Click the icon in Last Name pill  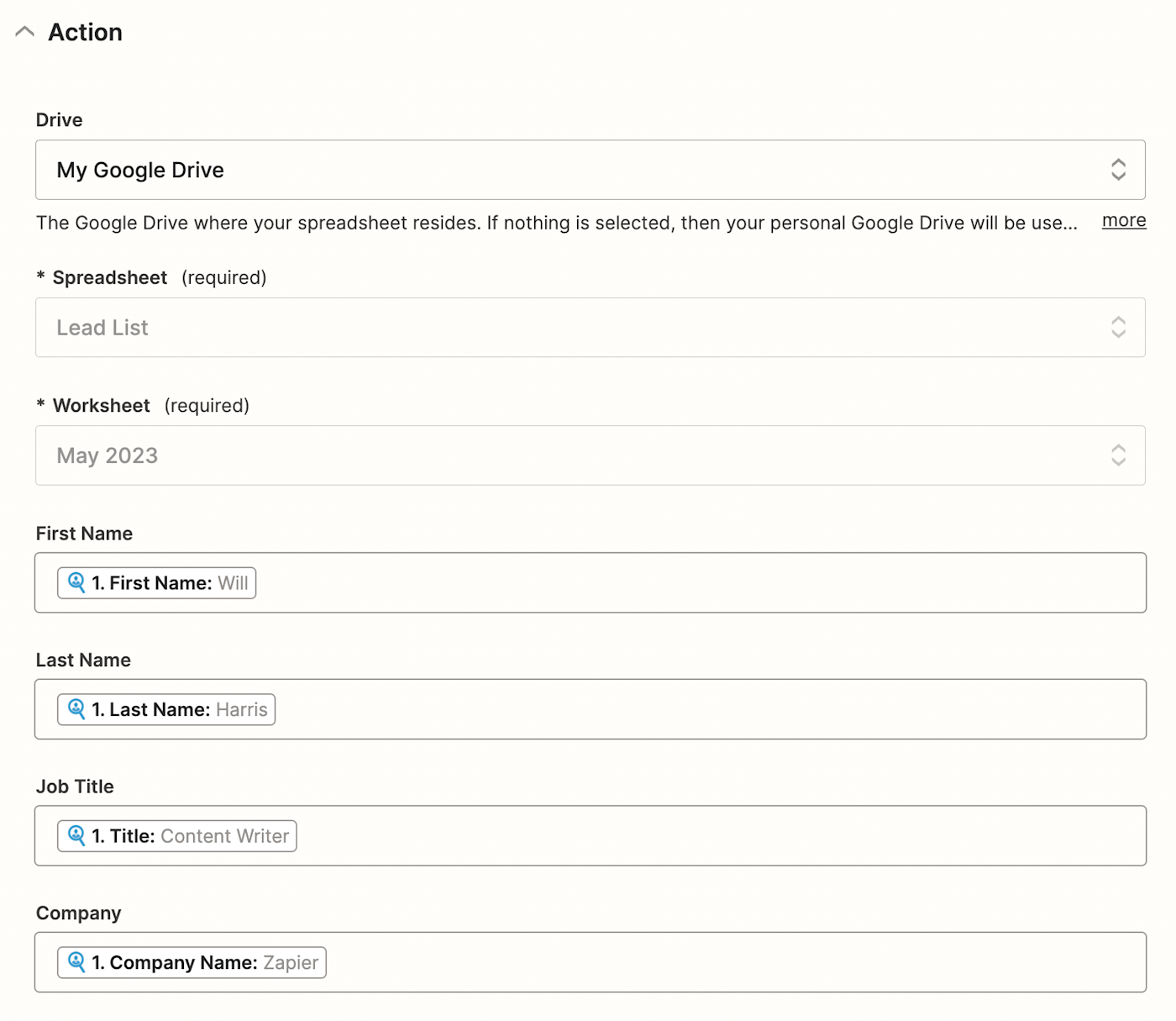[76, 709]
